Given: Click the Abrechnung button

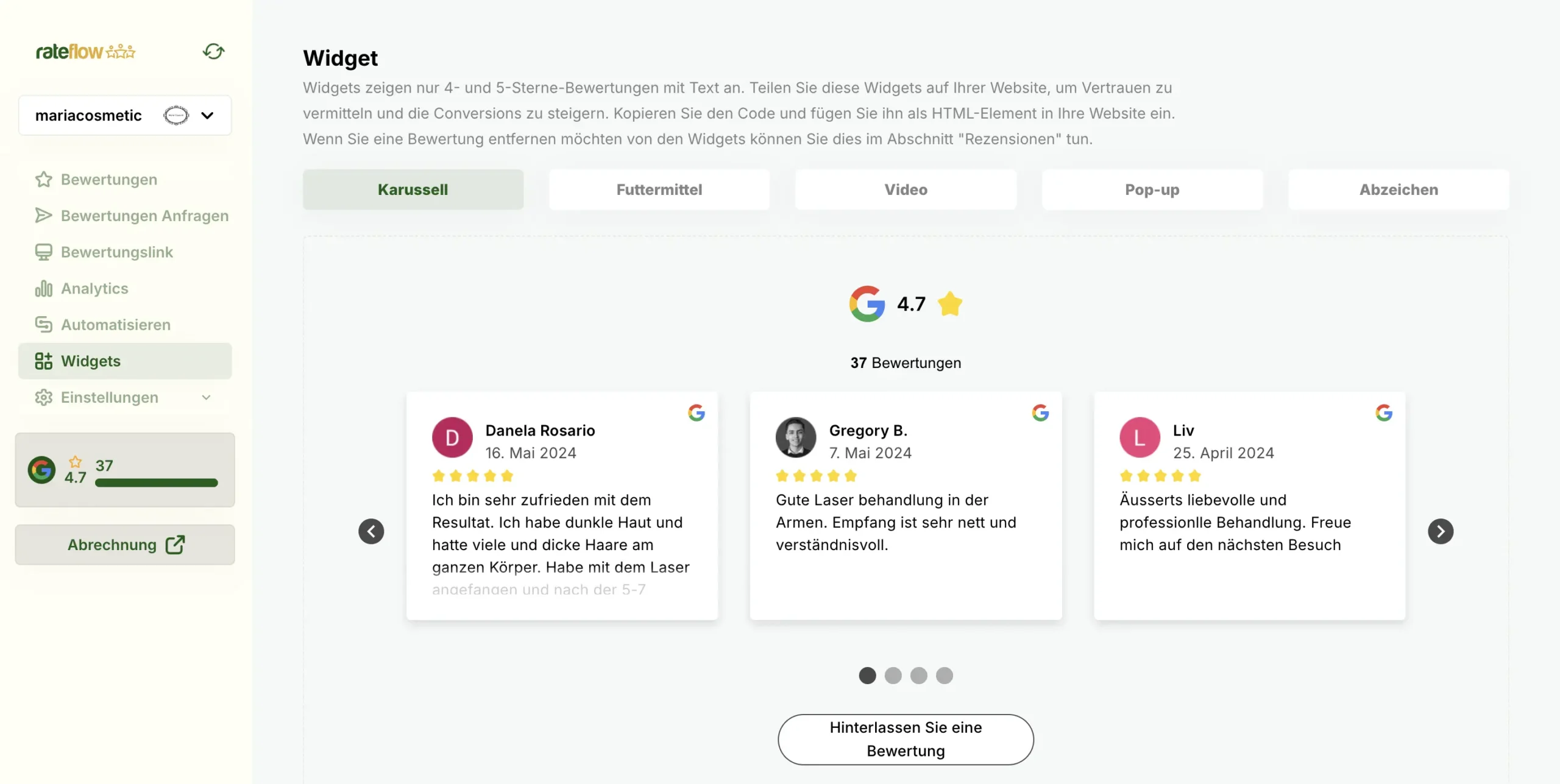Looking at the screenshot, I should [x=125, y=545].
